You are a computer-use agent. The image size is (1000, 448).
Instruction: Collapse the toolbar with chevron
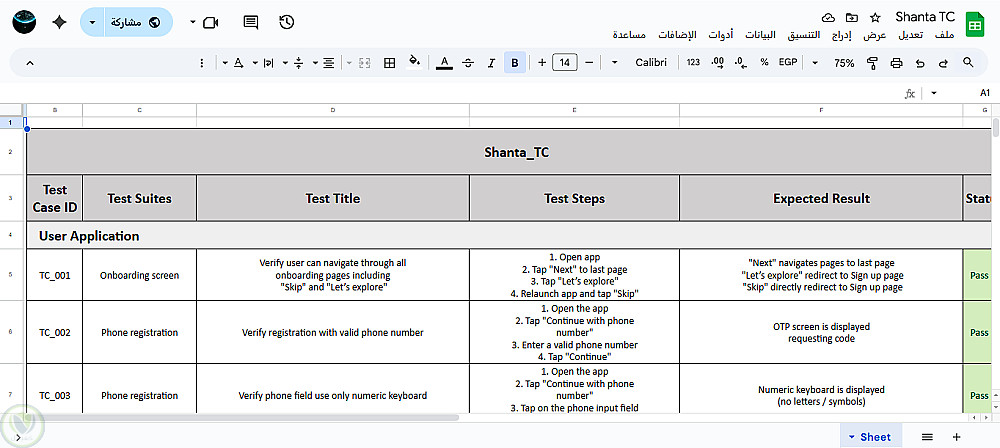(29, 63)
